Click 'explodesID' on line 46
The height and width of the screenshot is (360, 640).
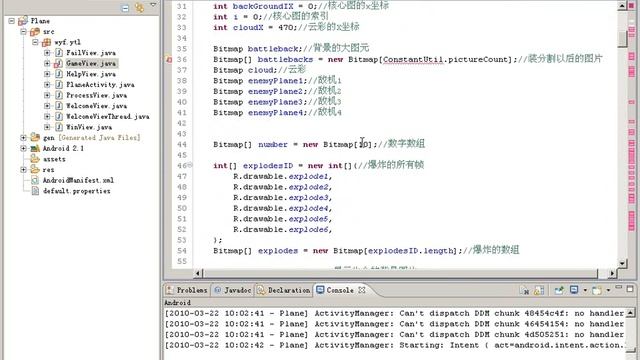[x=268, y=166]
